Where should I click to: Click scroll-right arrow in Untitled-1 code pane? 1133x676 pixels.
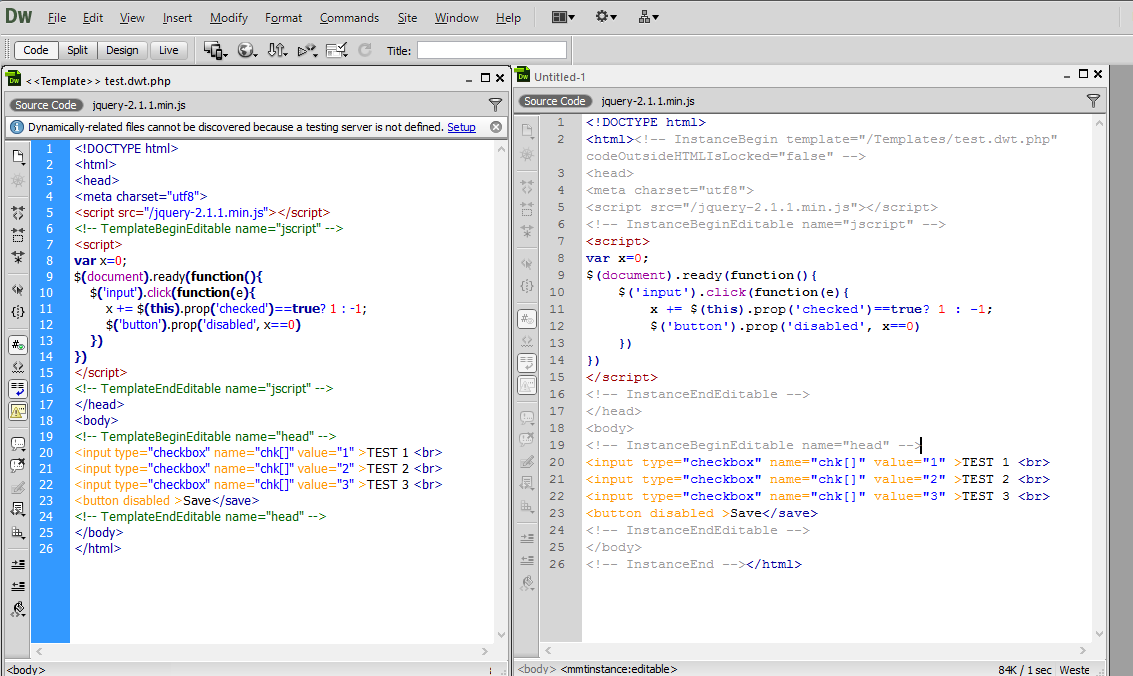coord(1082,651)
